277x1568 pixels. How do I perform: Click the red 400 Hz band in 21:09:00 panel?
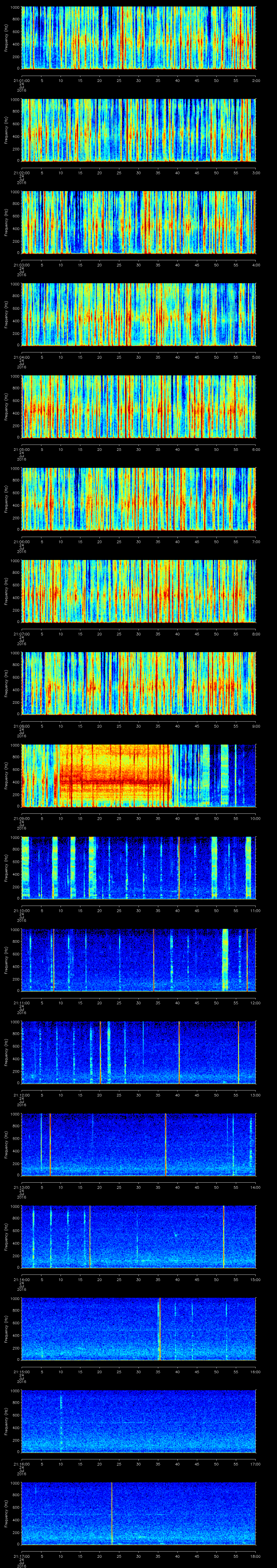pos(114,782)
